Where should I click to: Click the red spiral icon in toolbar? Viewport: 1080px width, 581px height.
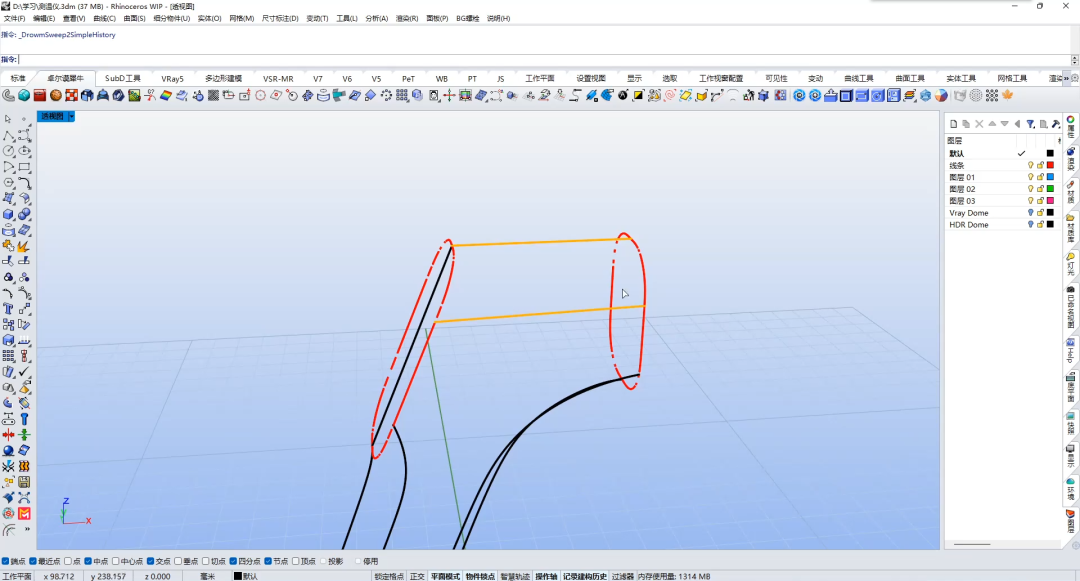tap(669, 96)
